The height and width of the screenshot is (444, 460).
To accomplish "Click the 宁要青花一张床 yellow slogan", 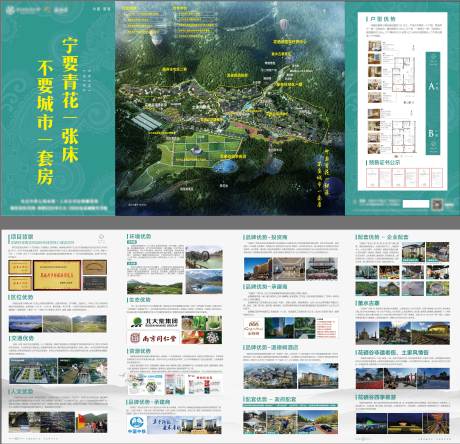I will [70, 100].
